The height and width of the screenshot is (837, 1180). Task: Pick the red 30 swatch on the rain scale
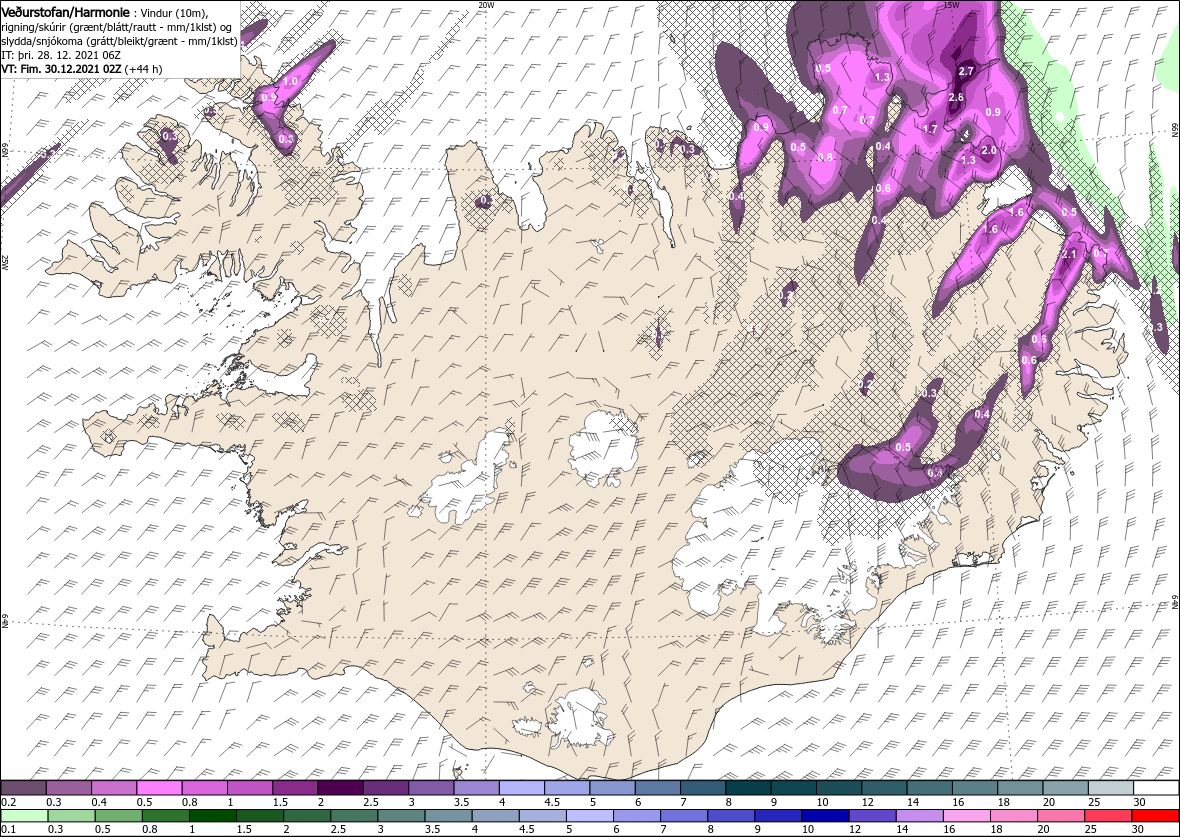[1155, 816]
